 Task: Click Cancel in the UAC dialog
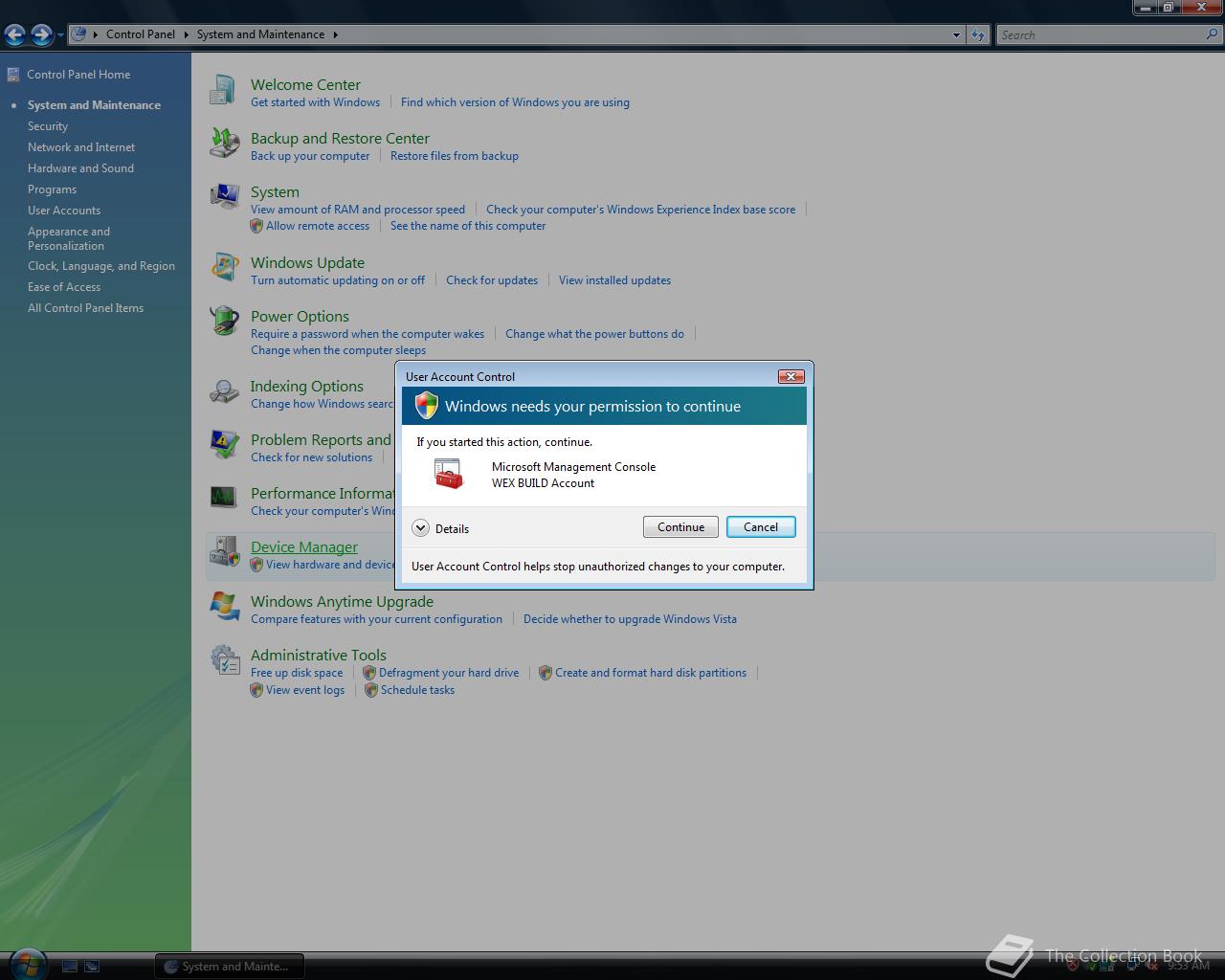[761, 527]
